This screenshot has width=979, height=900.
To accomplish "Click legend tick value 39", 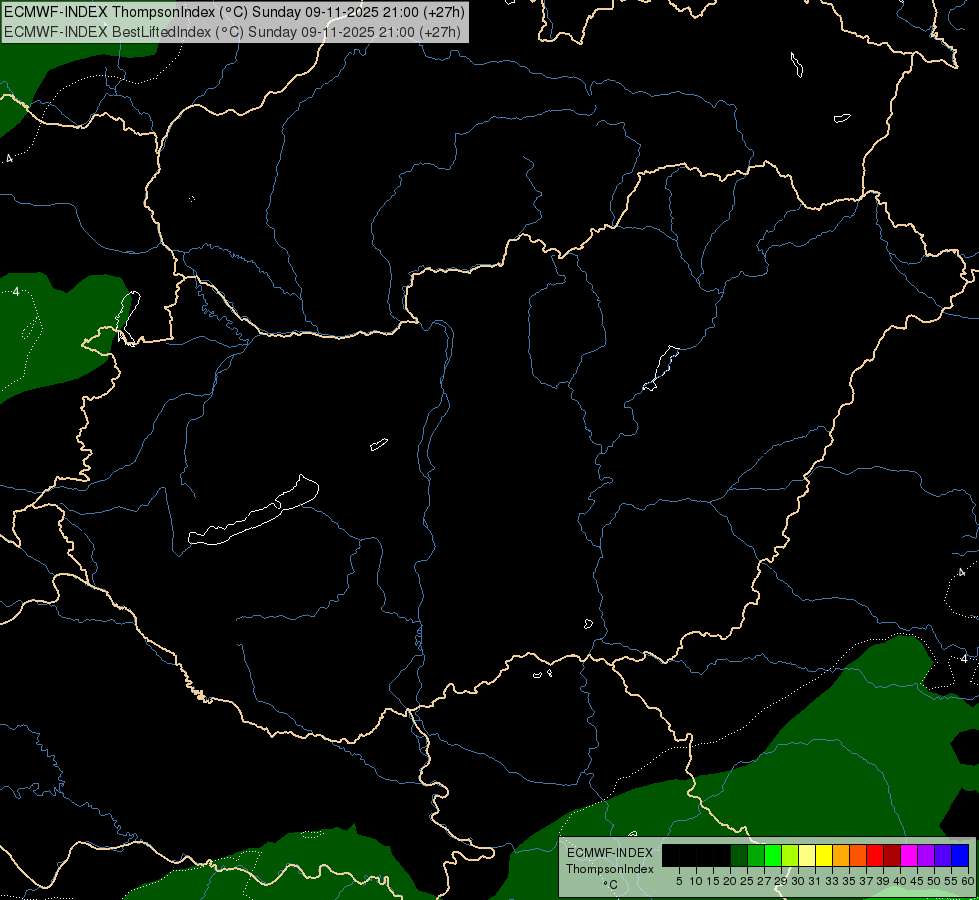I will click(x=883, y=881).
